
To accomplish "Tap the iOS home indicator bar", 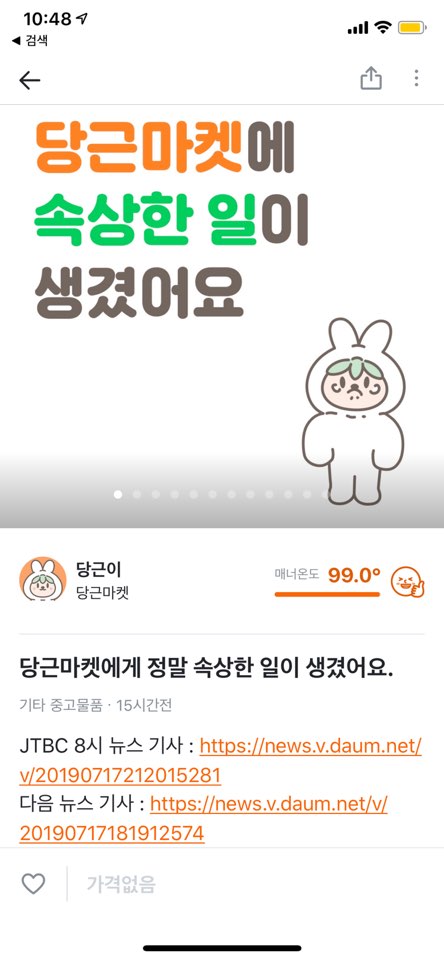I will [222, 948].
